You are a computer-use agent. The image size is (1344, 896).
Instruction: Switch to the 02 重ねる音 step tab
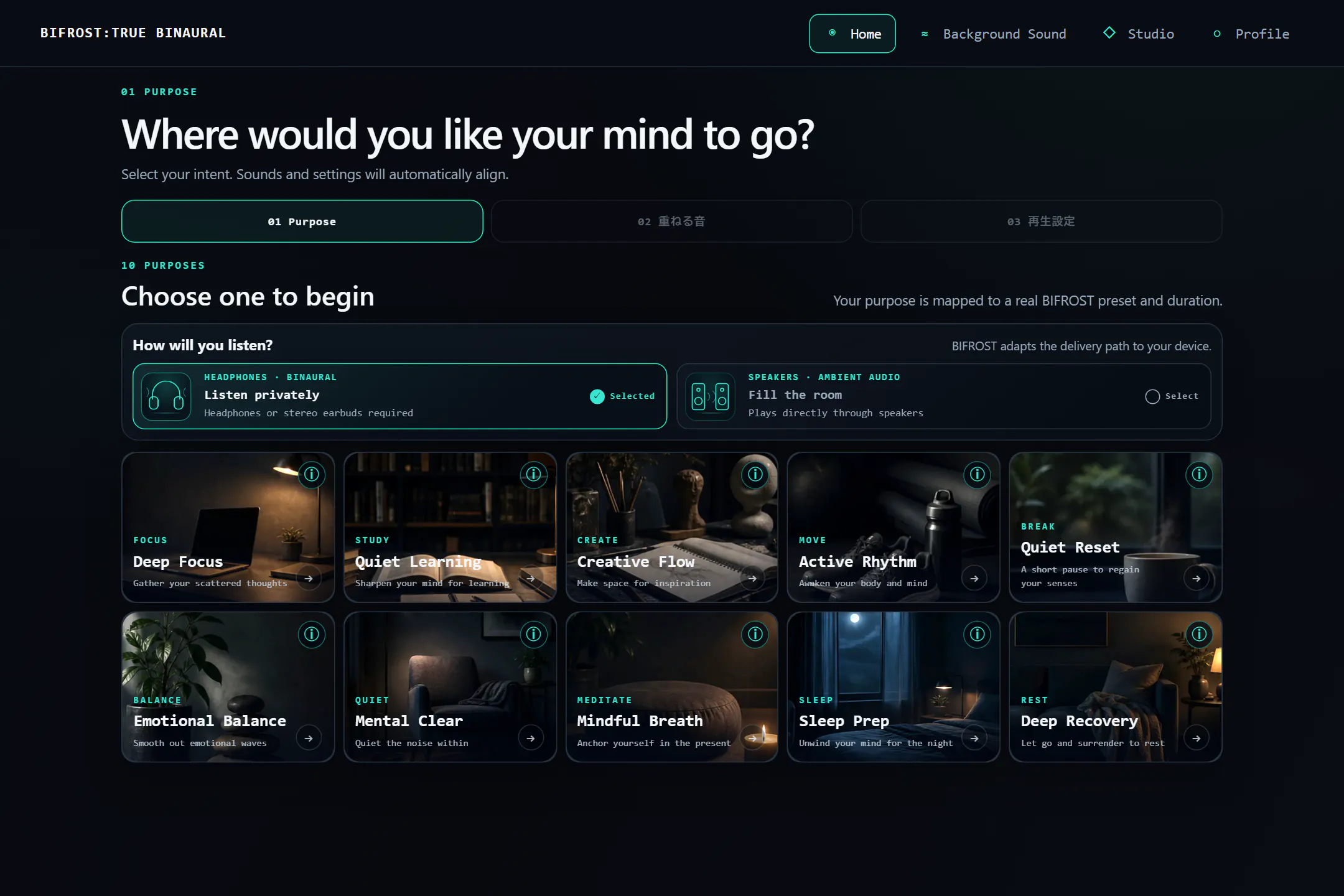[x=672, y=222]
